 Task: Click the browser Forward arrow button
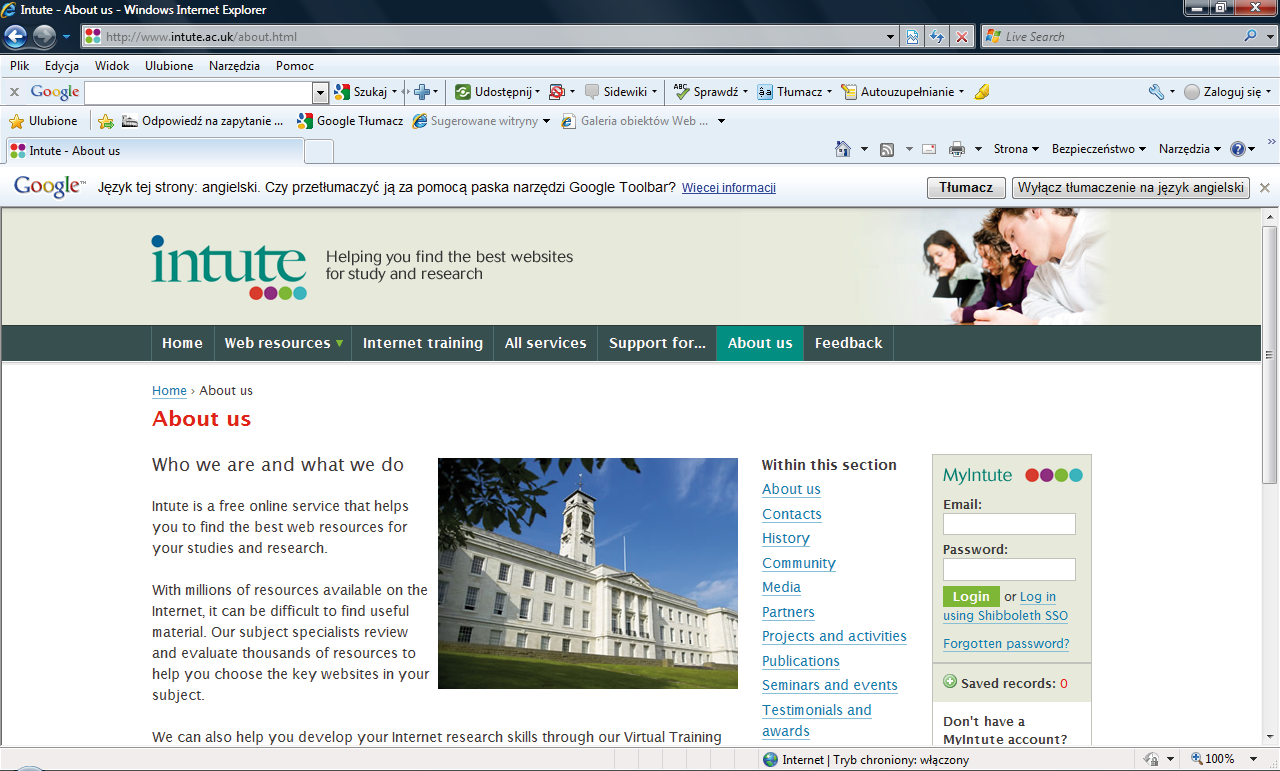pyautogui.click(x=44, y=37)
